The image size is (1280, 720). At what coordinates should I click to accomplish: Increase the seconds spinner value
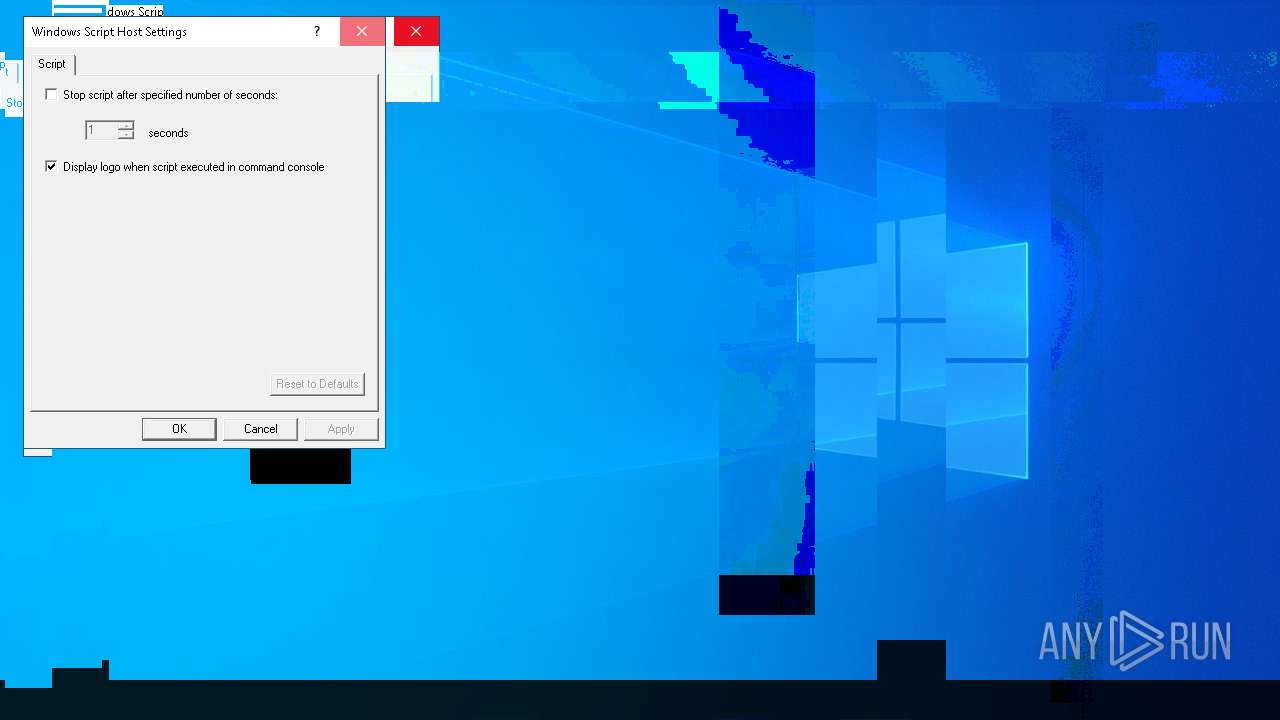[x=126, y=126]
